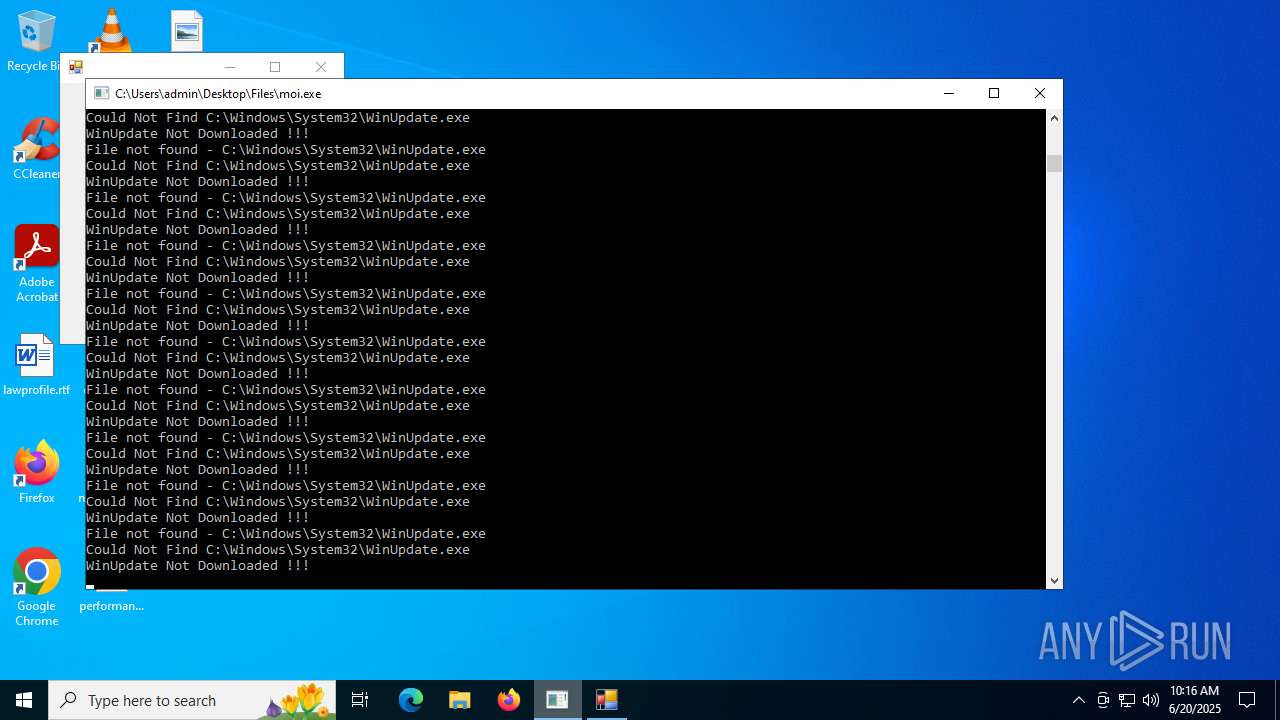The height and width of the screenshot is (720, 1280).
Task: Click the first 'Could Not Find' console line
Action: [278, 118]
